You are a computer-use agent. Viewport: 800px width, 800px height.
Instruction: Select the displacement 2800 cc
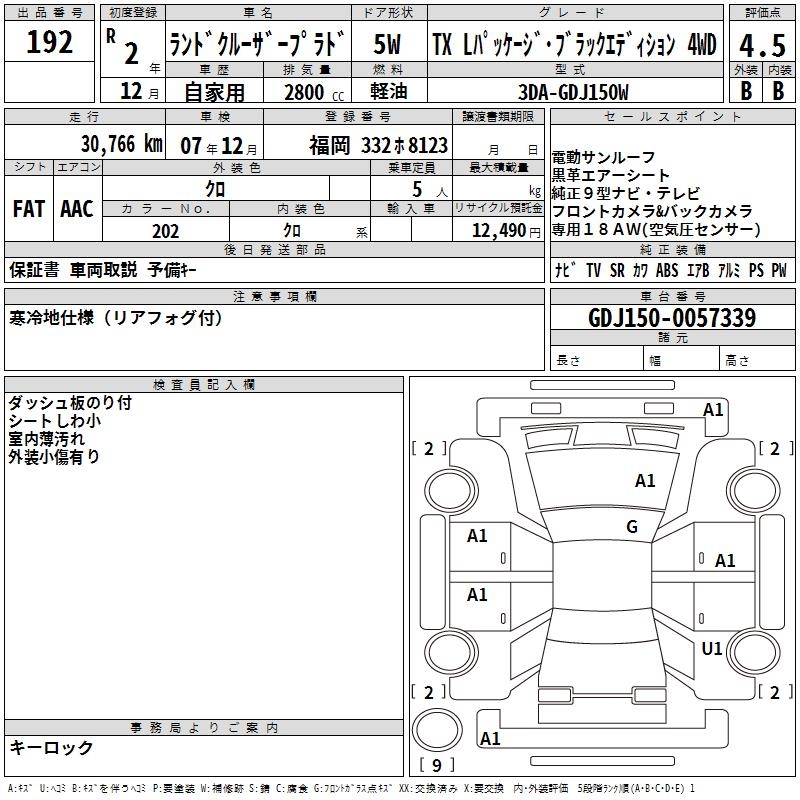(314, 92)
